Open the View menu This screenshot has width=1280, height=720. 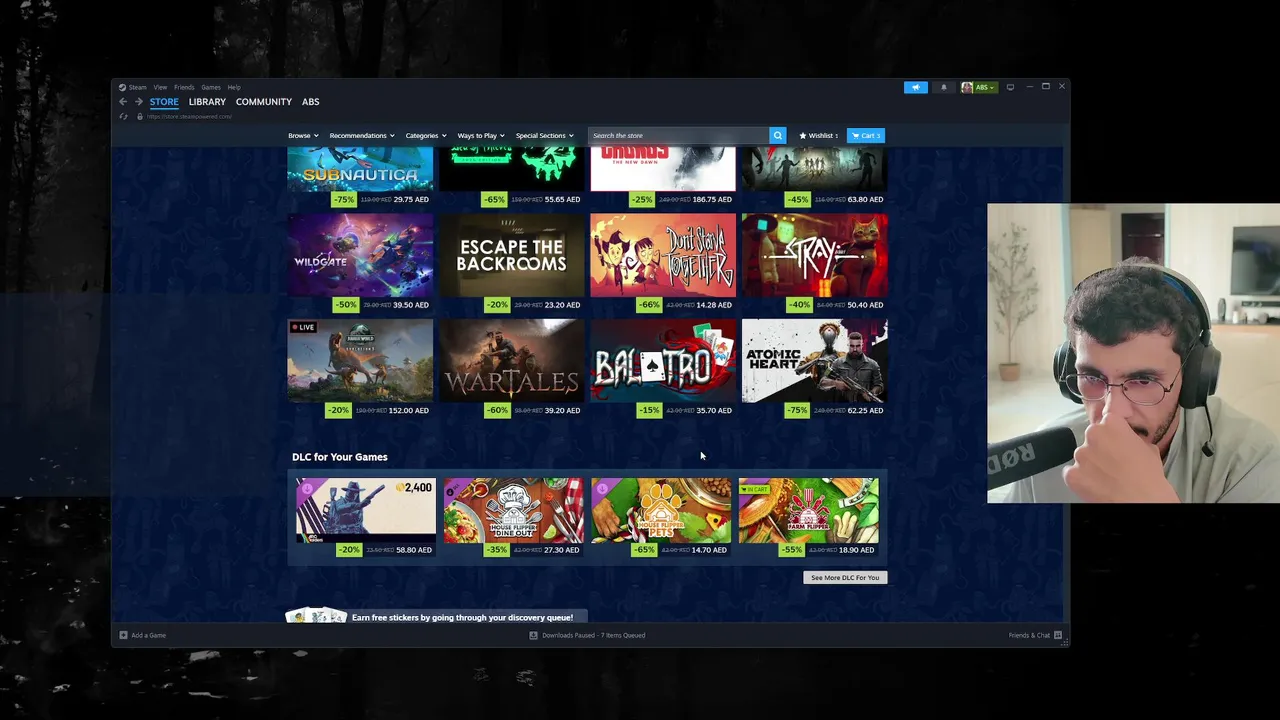pyautogui.click(x=160, y=87)
